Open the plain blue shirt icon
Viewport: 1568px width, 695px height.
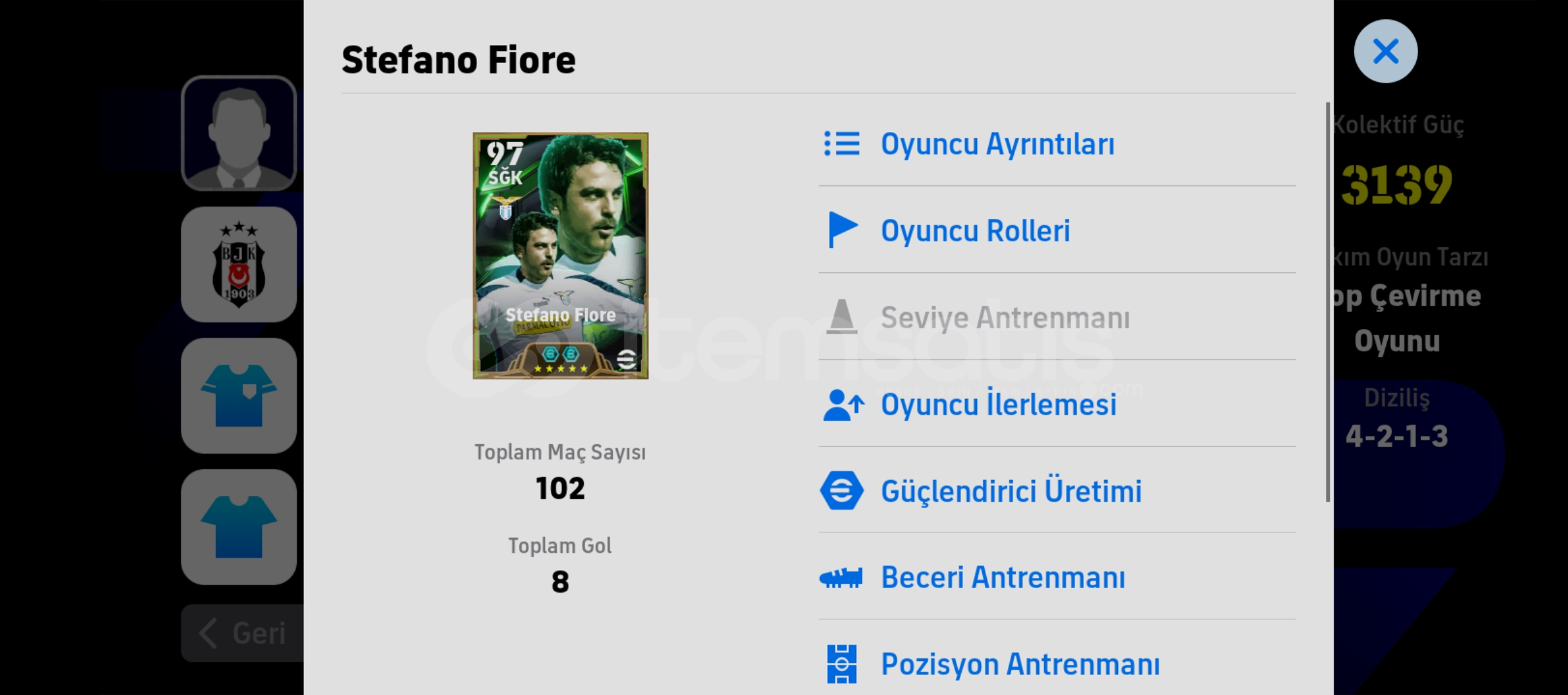click(x=239, y=527)
